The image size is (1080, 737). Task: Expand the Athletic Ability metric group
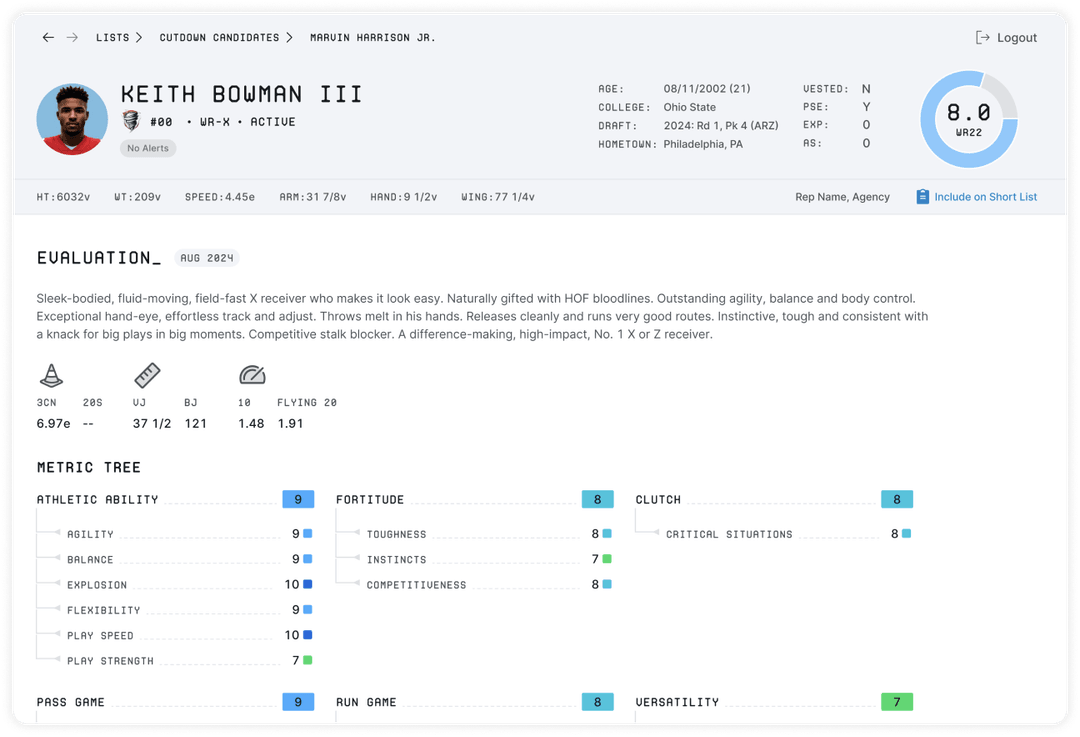pos(97,500)
